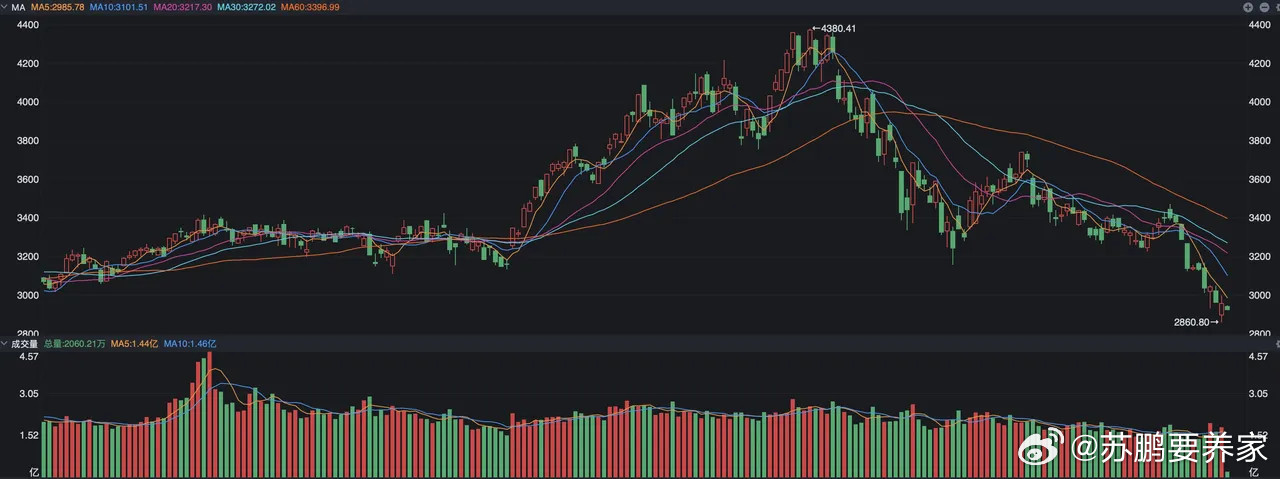Image resolution: width=1280 pixels, height=479 pixels.
Task: Select the MA10:3101.51 legend value
Action: pyautogui.click(x=119, y=7)
